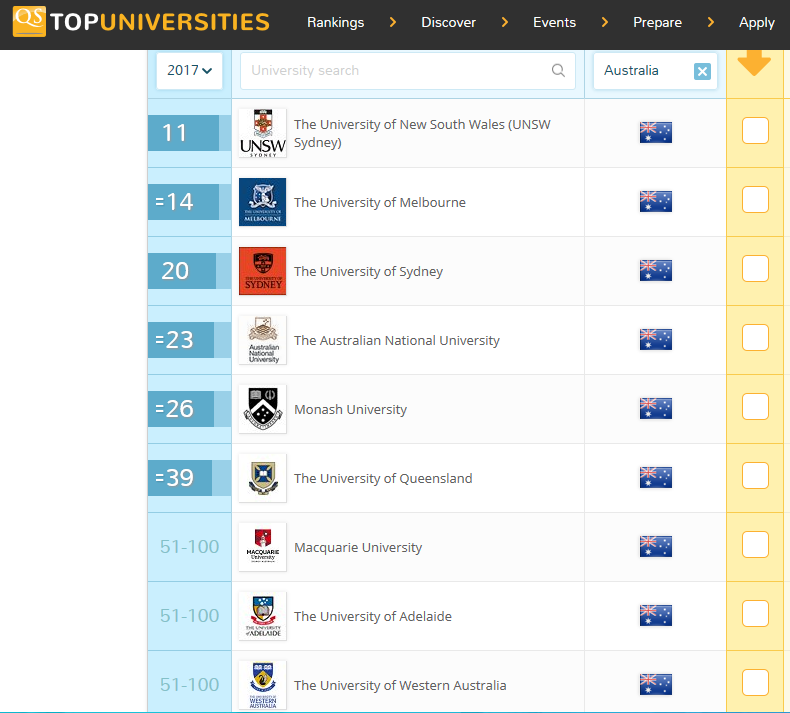The height and width of the screenshot is (713, 790).
Task: Open University of Western Australia logo
Action: (262, 685)
